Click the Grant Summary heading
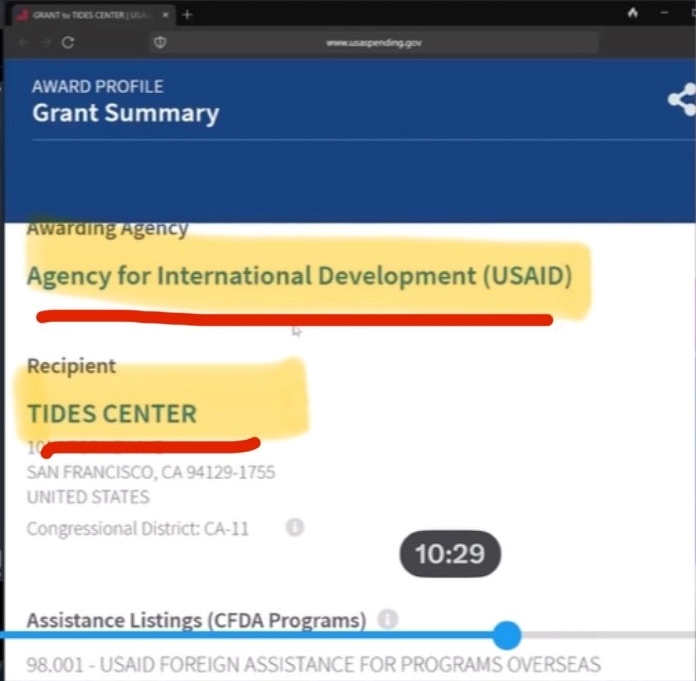The height and width of the screenshot is (681, 696). click(126, 113)
